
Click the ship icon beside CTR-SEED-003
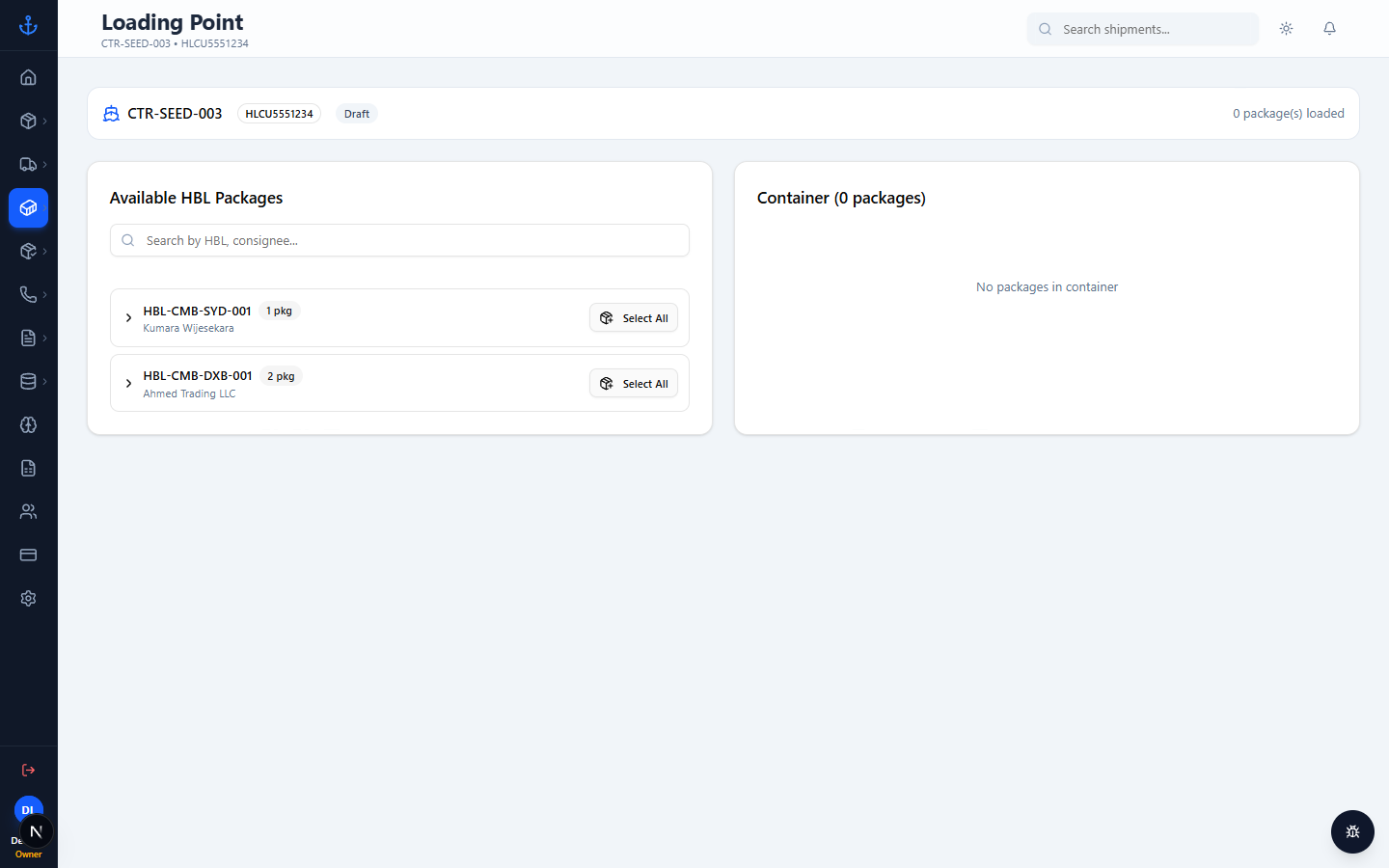point(111,114)
